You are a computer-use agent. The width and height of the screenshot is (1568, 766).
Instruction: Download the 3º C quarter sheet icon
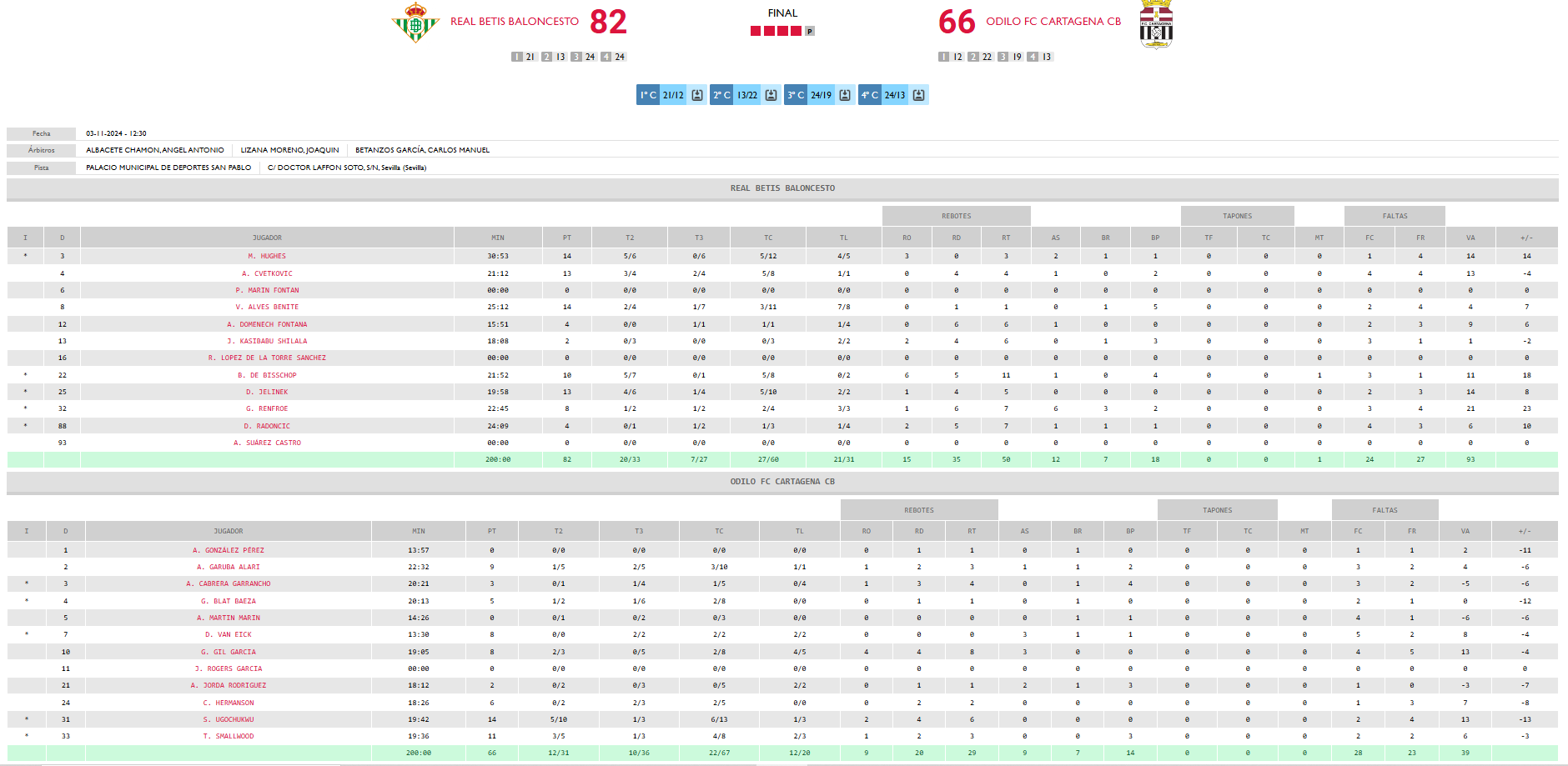pos(845,95)
